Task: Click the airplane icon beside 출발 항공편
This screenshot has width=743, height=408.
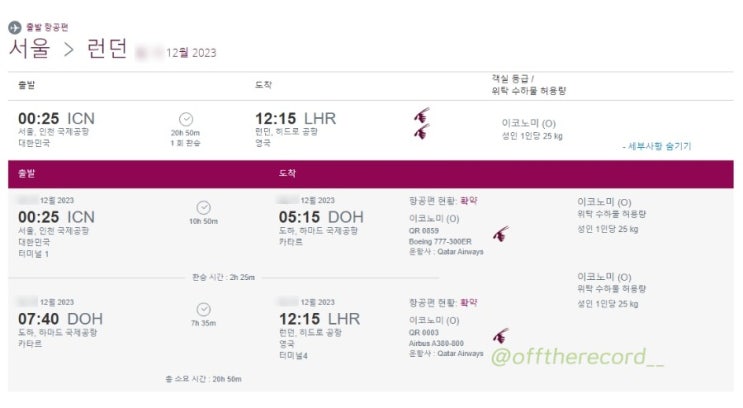Action: pyautogui.click(x=14, y=27)
